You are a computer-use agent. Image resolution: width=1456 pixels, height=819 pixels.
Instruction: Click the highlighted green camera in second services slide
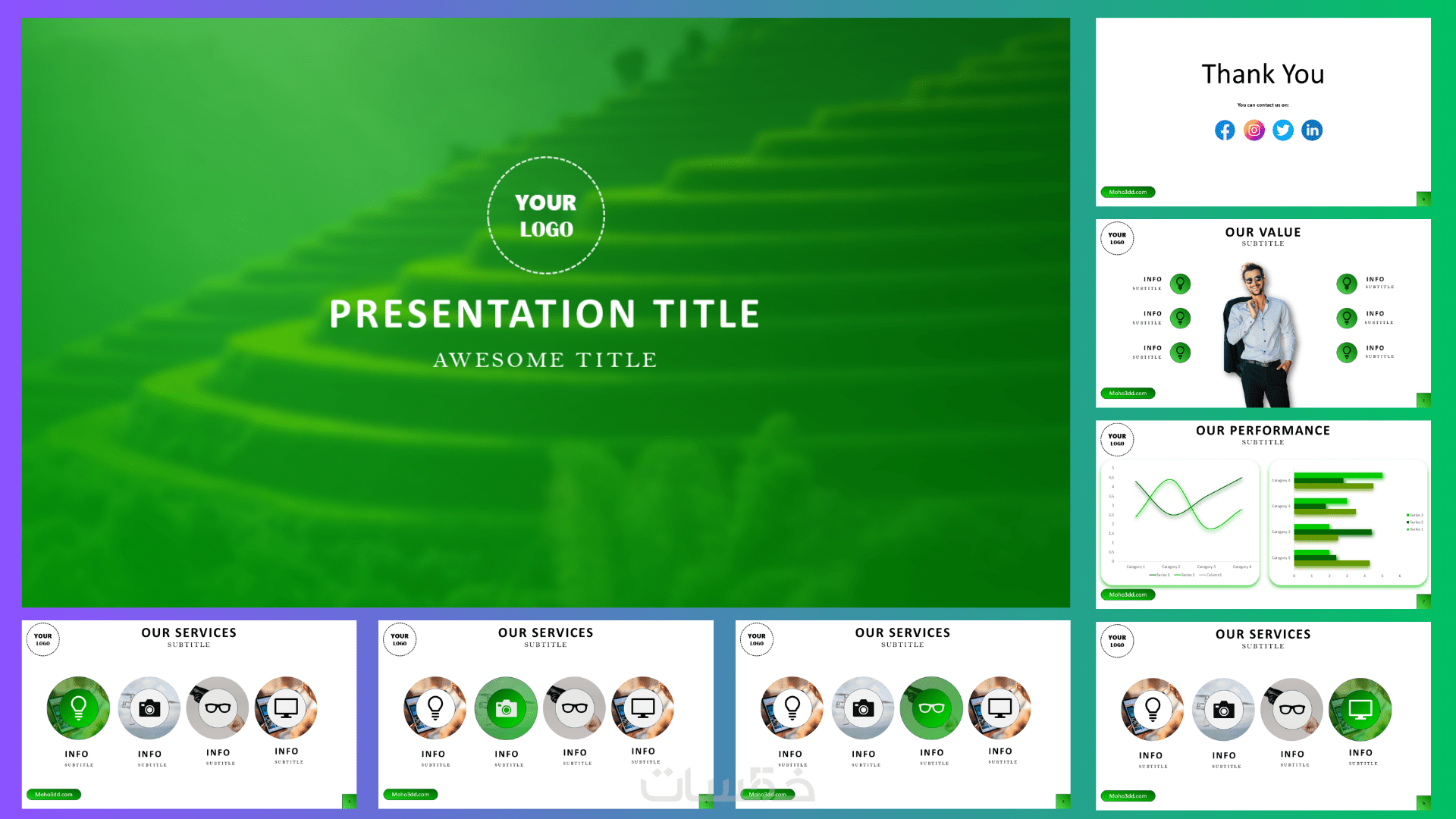pos(506,708)
